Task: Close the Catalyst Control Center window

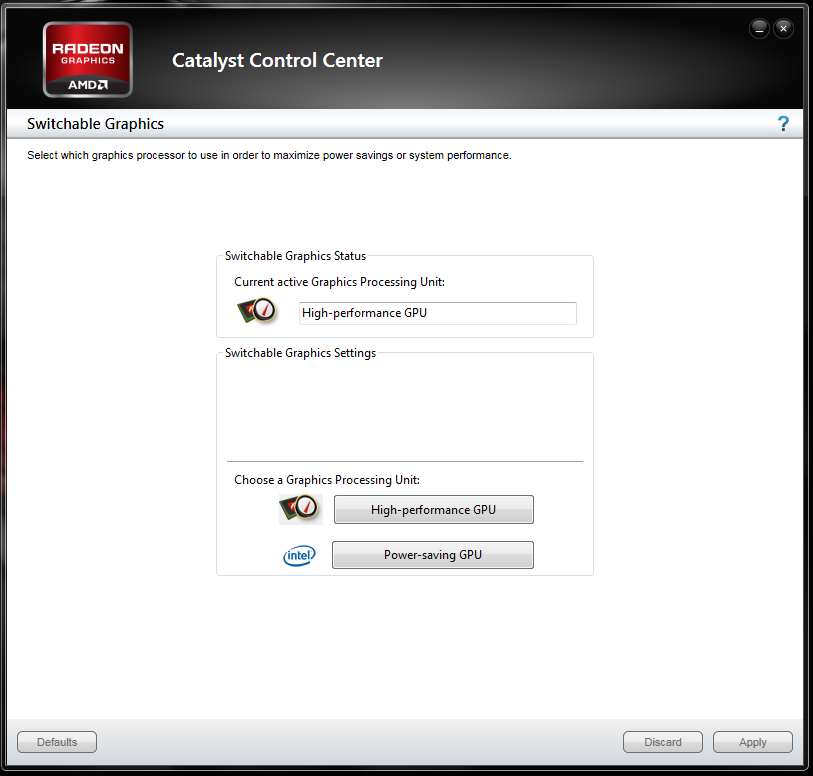Action: pos(783,29)
